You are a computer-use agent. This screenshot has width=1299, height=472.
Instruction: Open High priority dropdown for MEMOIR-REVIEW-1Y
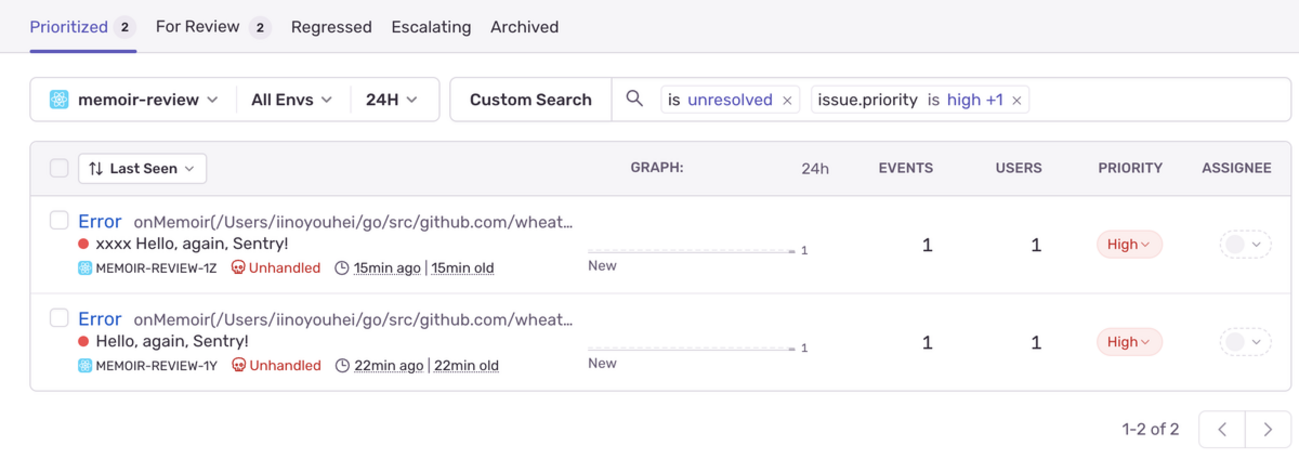pyautogui.click(x=1129, y=342)
